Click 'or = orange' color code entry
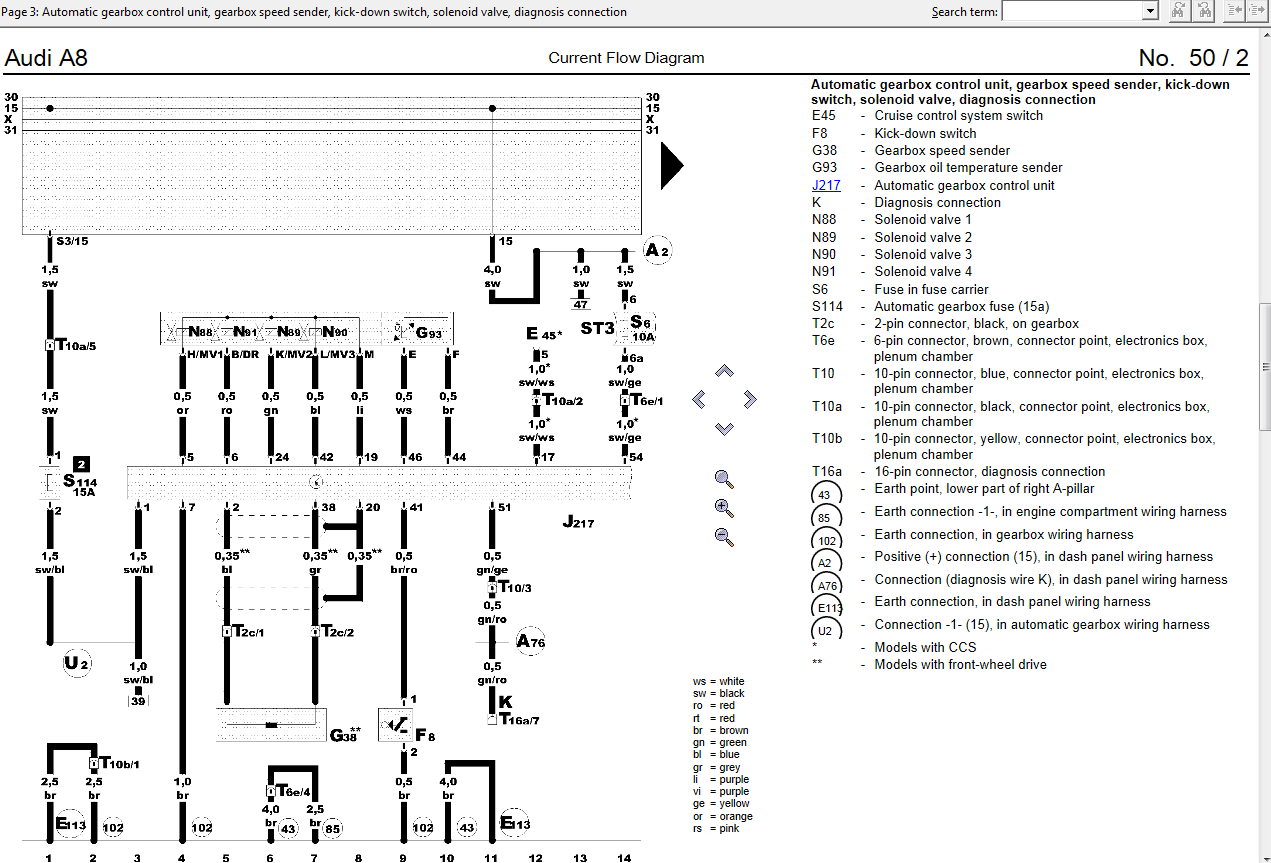 pos(722,816)
